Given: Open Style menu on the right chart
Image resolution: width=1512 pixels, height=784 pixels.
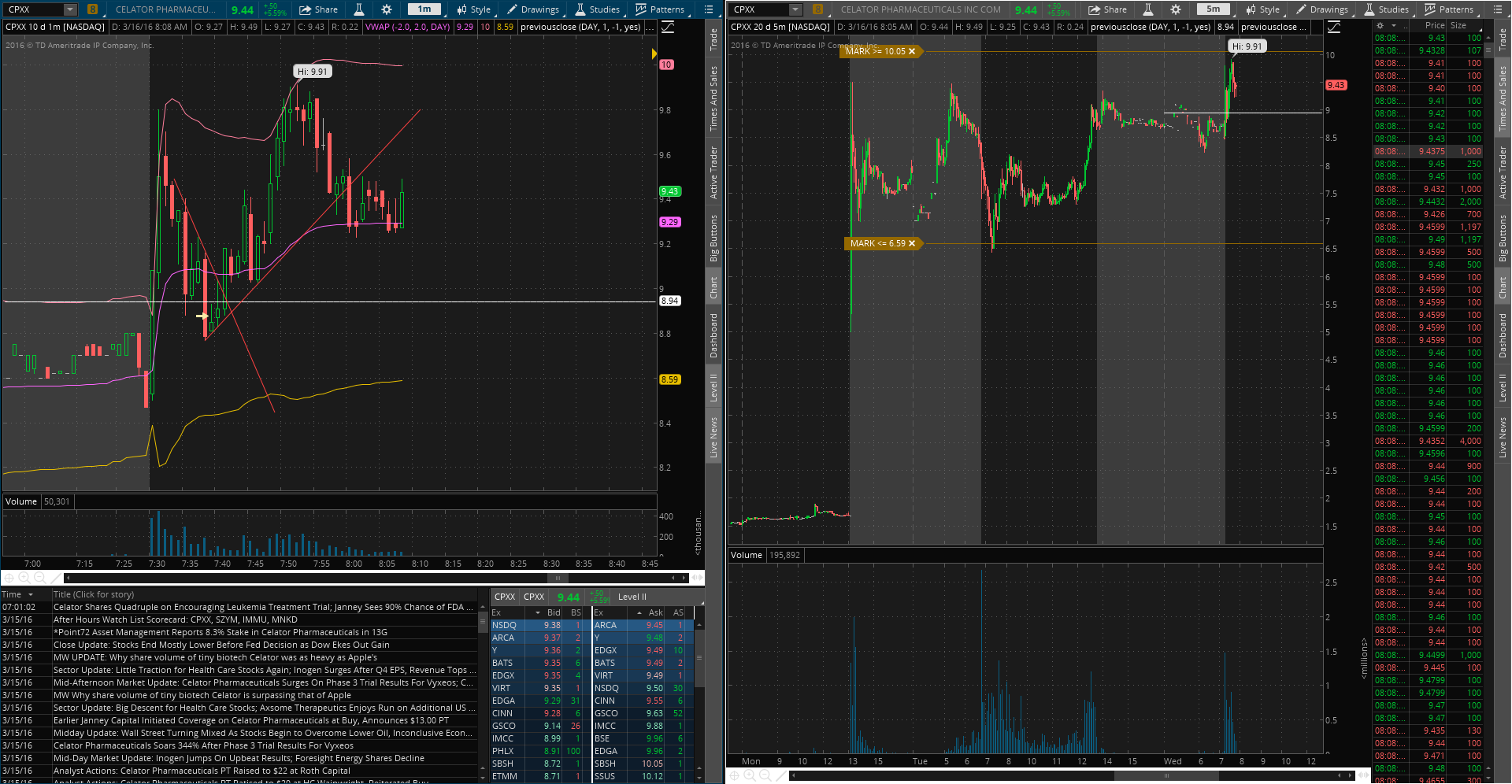Looking at the screenshot, I should point(1262,9).
